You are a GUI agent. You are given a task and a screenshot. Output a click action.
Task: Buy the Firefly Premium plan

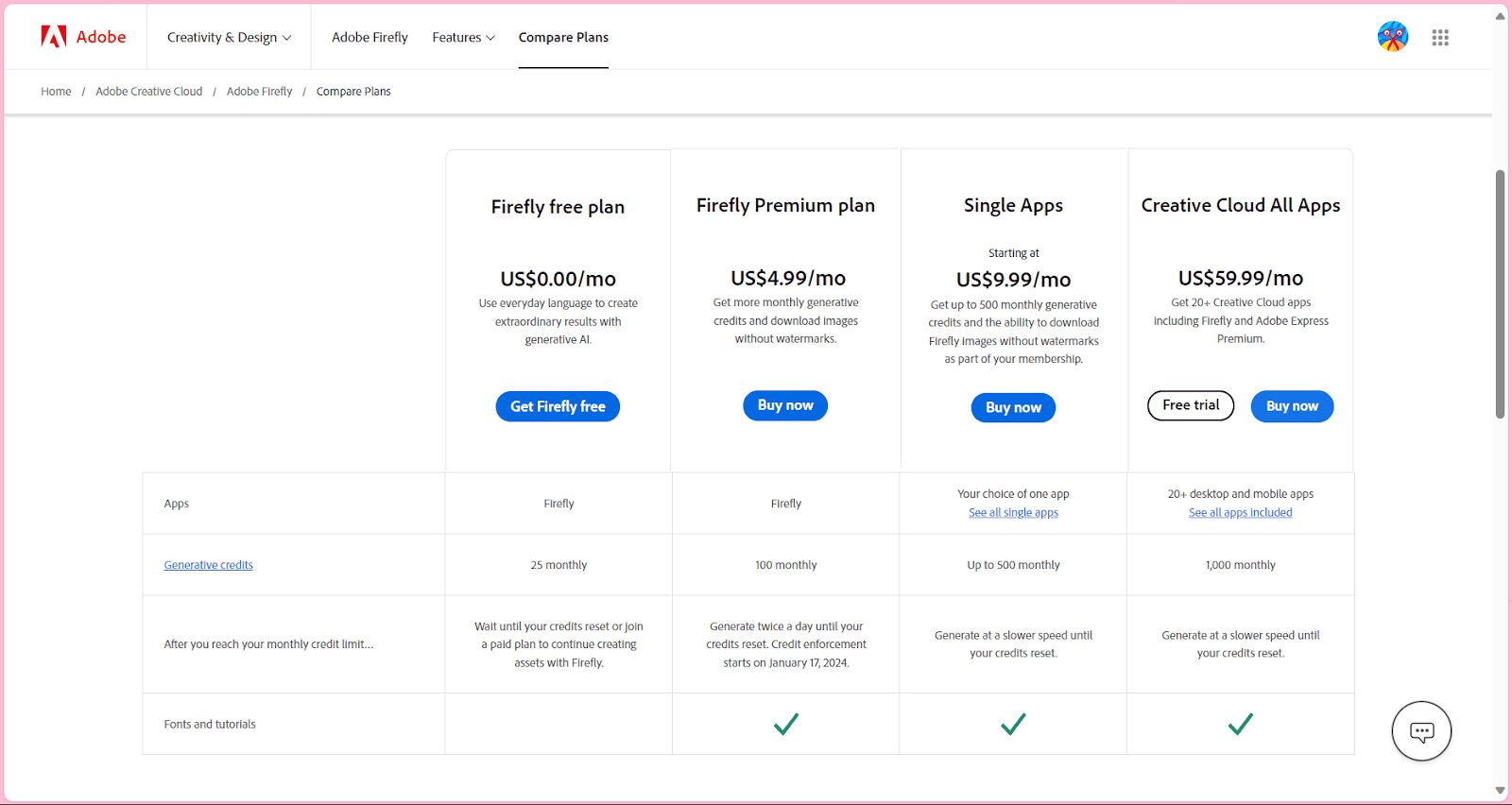pyautogui.click(x=785, y=405)
